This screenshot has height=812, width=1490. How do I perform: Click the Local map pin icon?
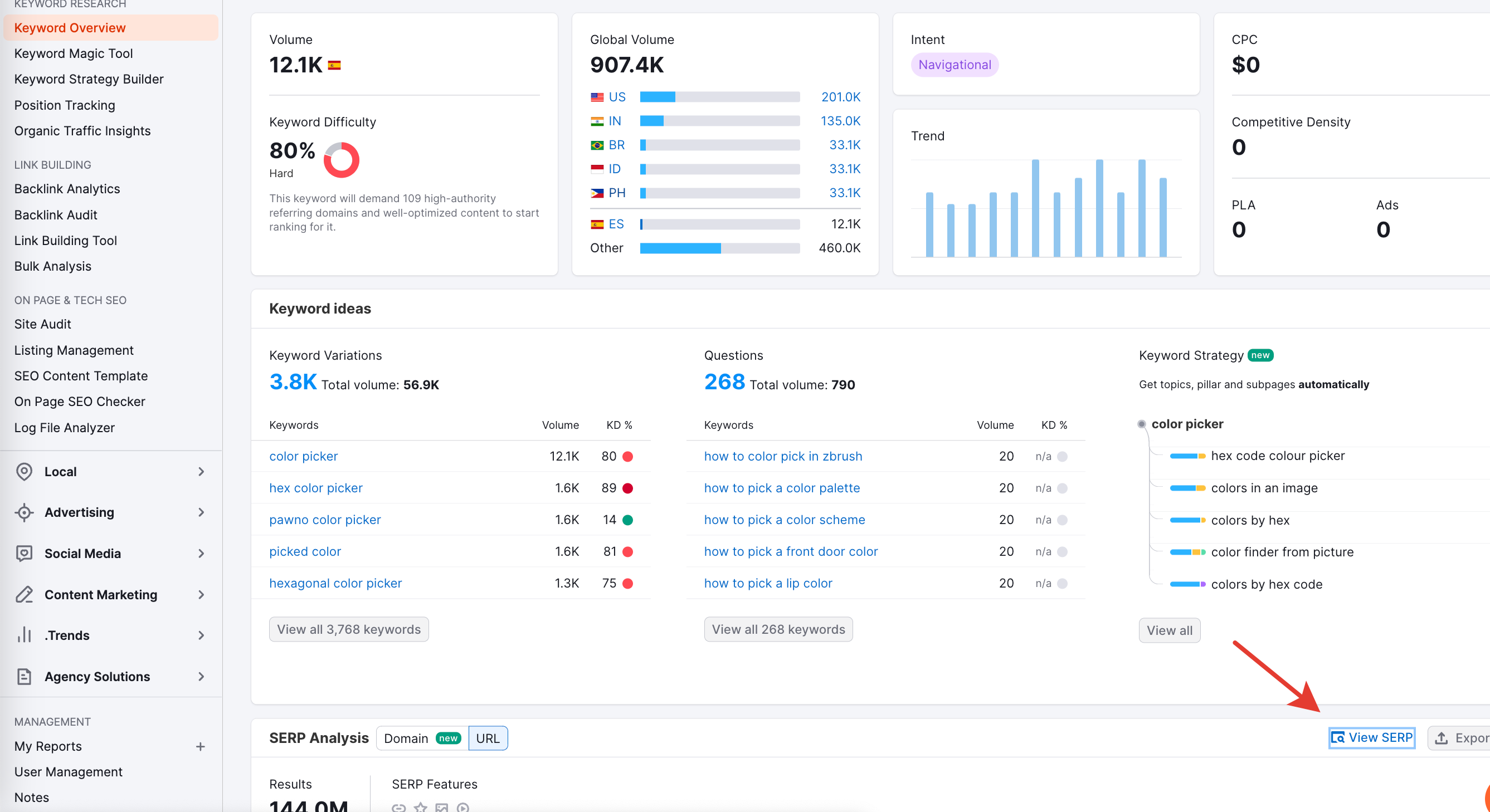click(x=24, y=472)
